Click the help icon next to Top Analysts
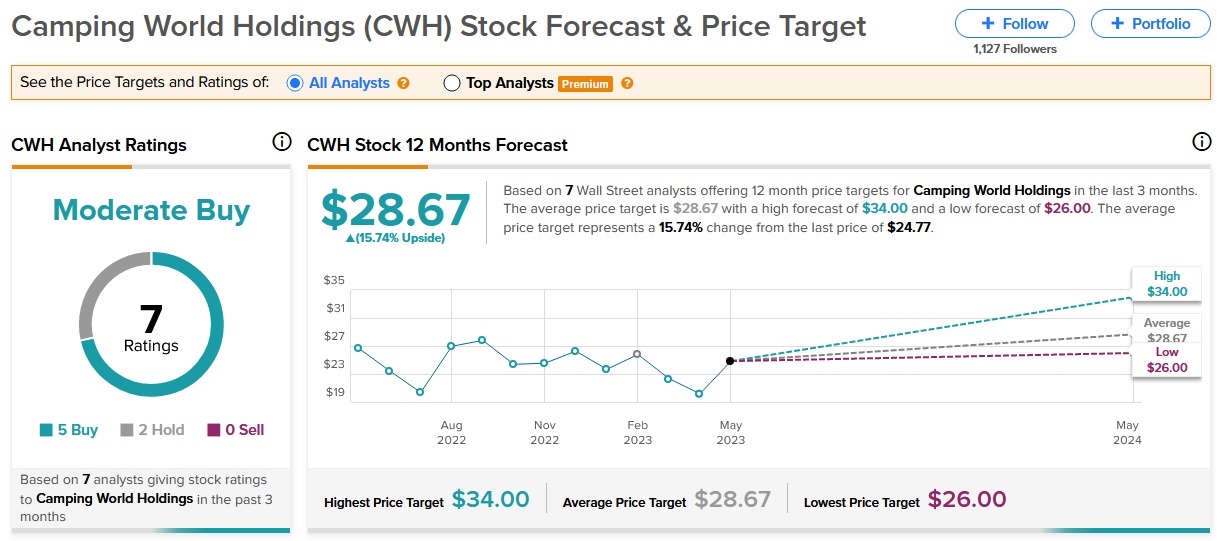This screenshot has height=541, width=1223. [627, 84]
